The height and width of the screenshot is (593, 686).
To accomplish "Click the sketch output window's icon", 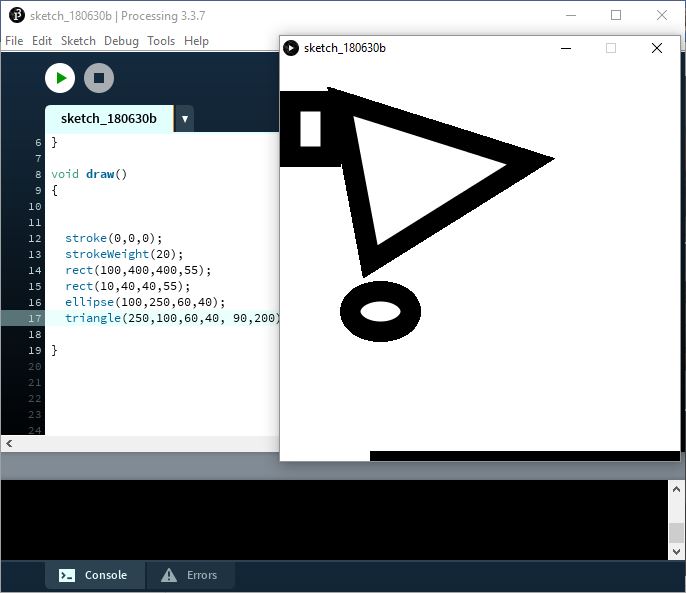I will coord(291,48).
